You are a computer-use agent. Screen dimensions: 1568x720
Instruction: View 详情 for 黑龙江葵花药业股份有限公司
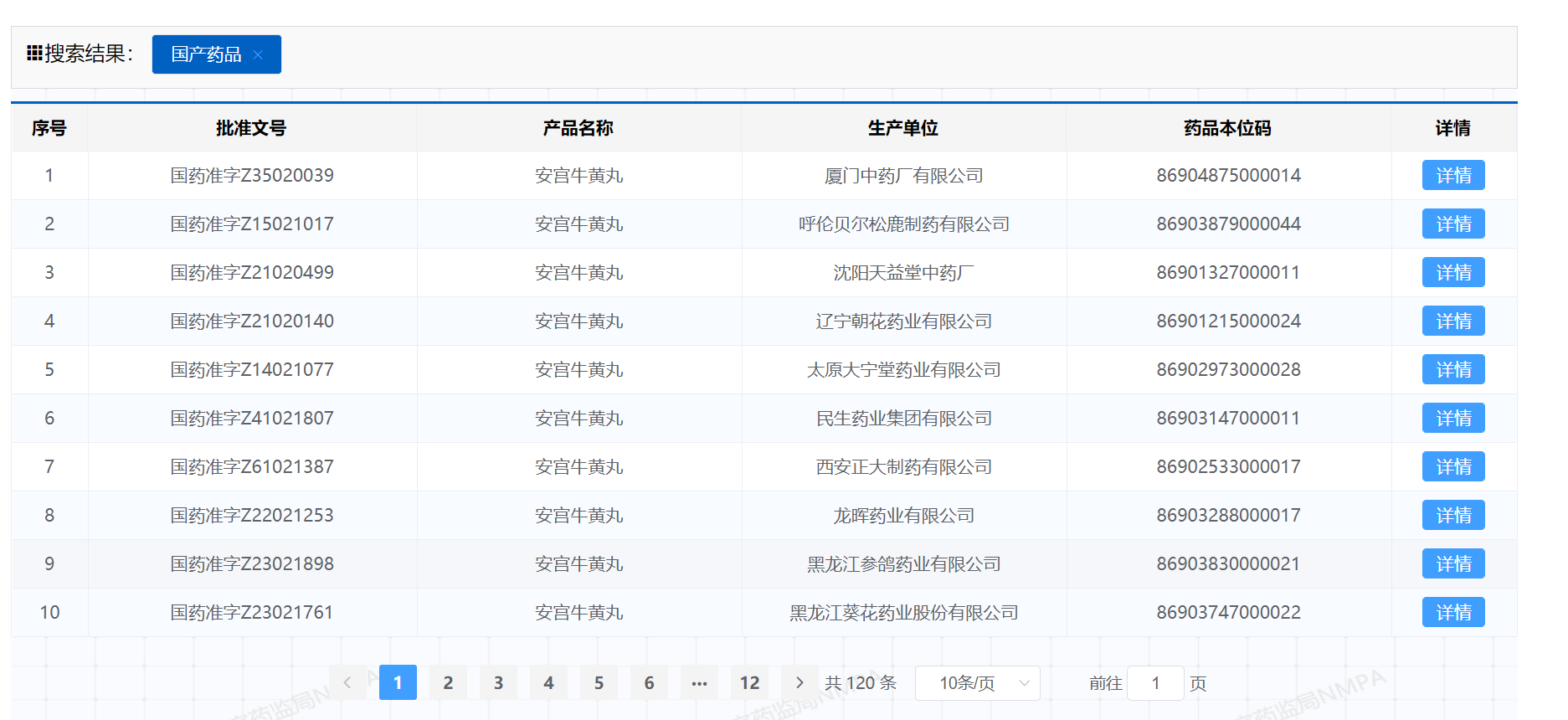pyautogui.click(x=1453, y=612)
